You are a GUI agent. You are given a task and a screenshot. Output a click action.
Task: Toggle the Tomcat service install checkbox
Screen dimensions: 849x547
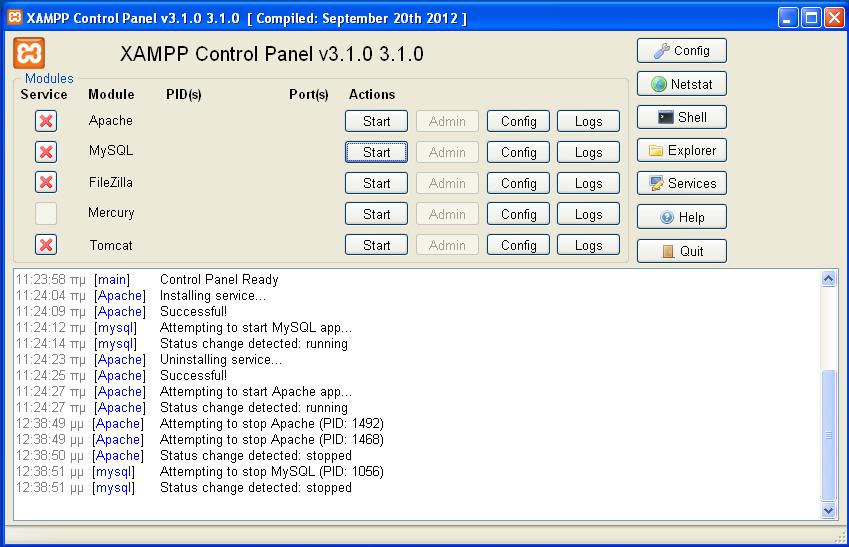tap(46, 245)
